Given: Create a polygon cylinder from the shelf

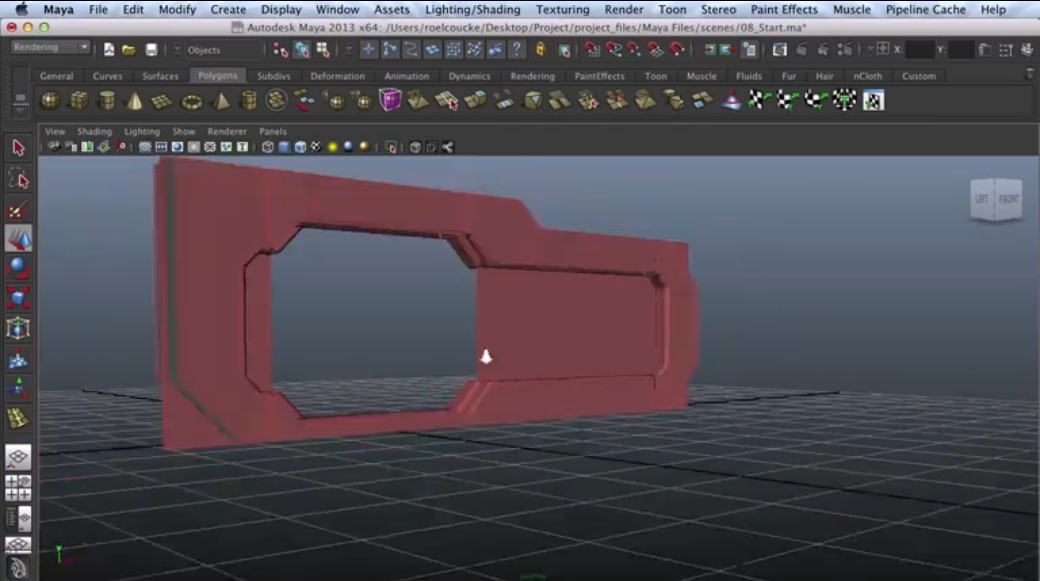Looking at the screenshot, I should tap(106, 101).
